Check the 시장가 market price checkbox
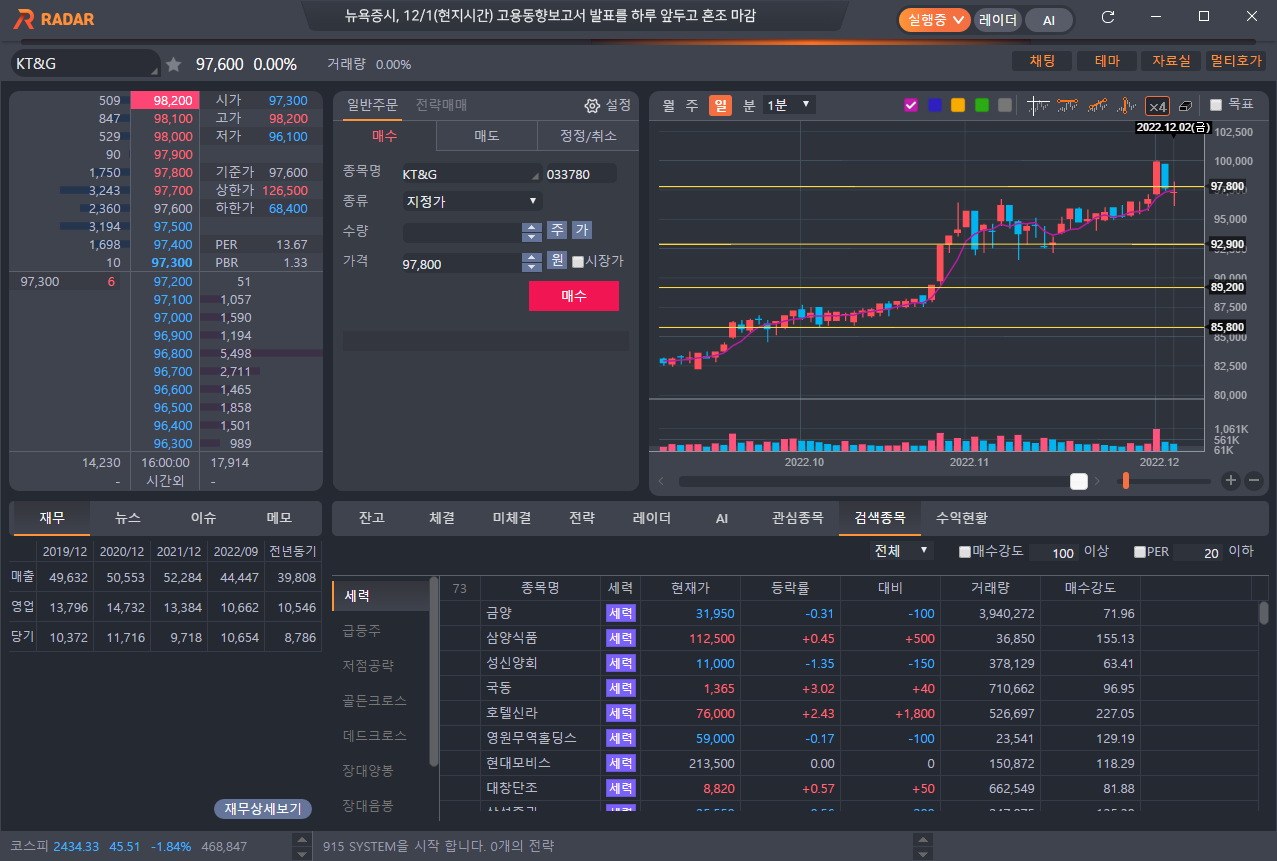This screenshot has height=861, width=1277. click(x=578, y=262)
